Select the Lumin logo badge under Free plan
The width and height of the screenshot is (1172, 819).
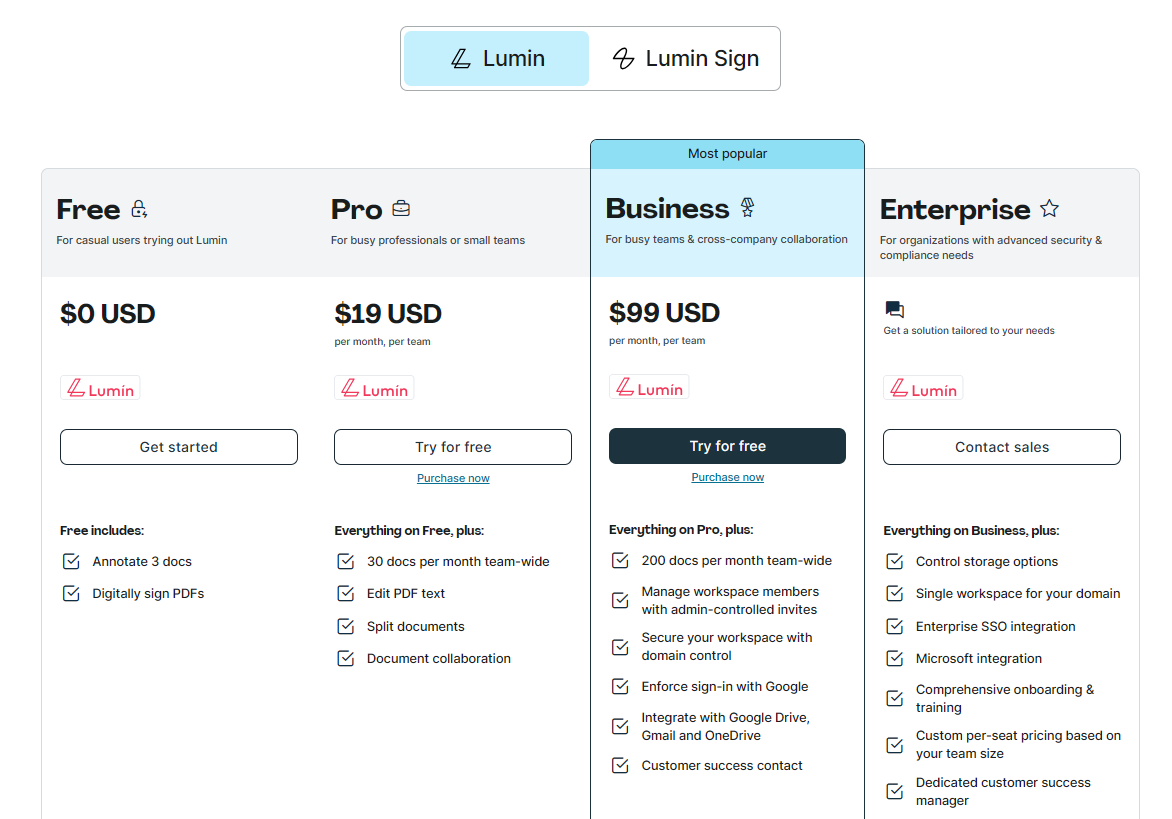click(100, 388)
